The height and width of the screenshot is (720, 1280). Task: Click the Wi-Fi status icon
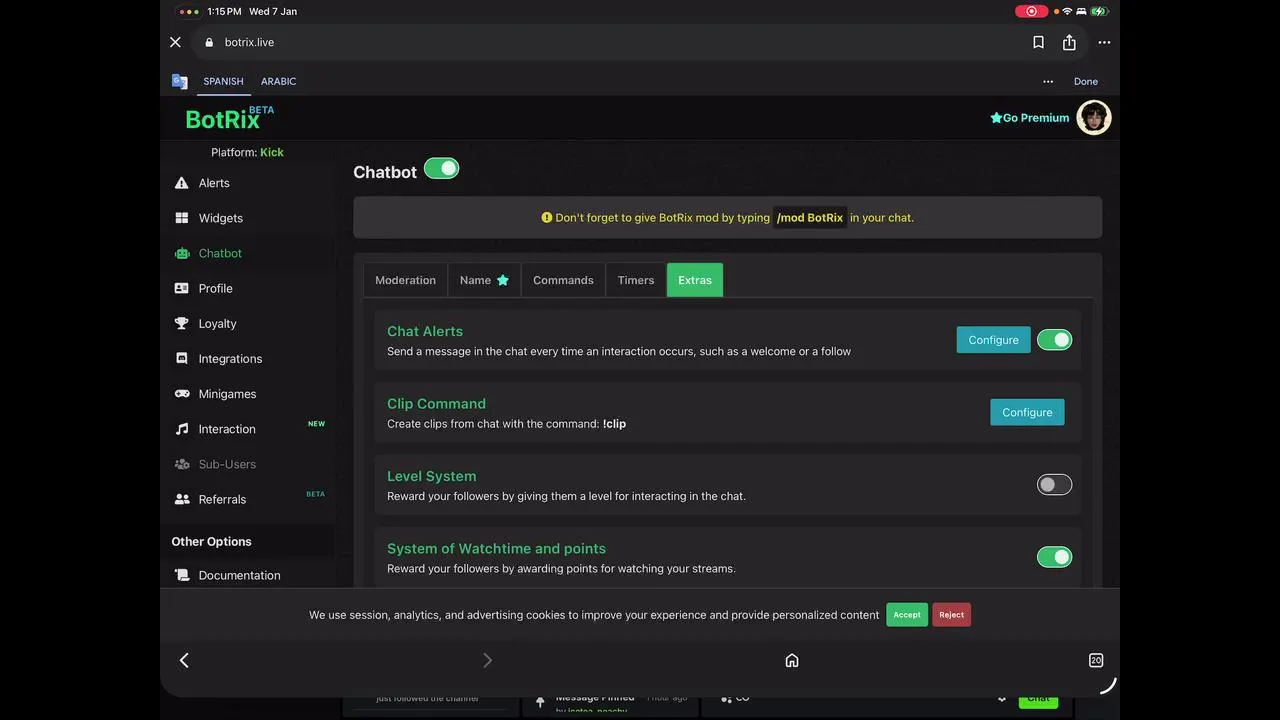click(1067, 11)
